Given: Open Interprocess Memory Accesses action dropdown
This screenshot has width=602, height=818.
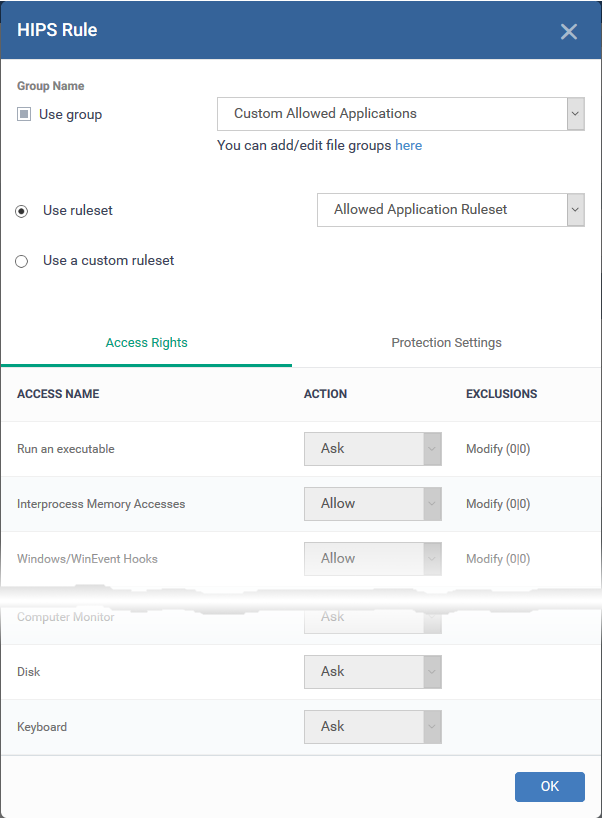Looking at the screenshot, I should click(372, 503).
